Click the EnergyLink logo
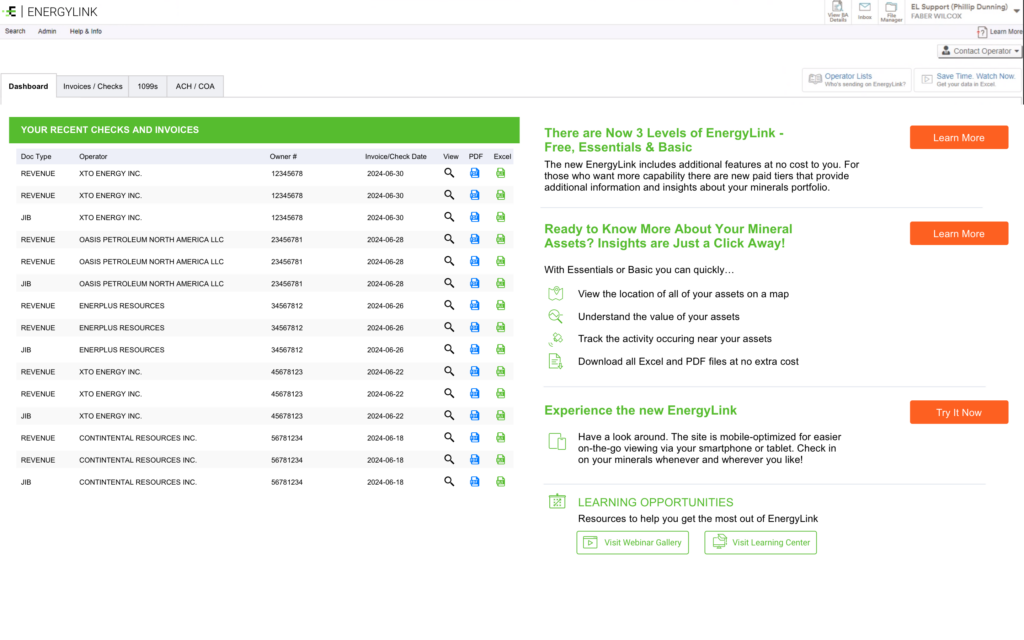Screen dimensions: 1024x640 click(50, 12)
